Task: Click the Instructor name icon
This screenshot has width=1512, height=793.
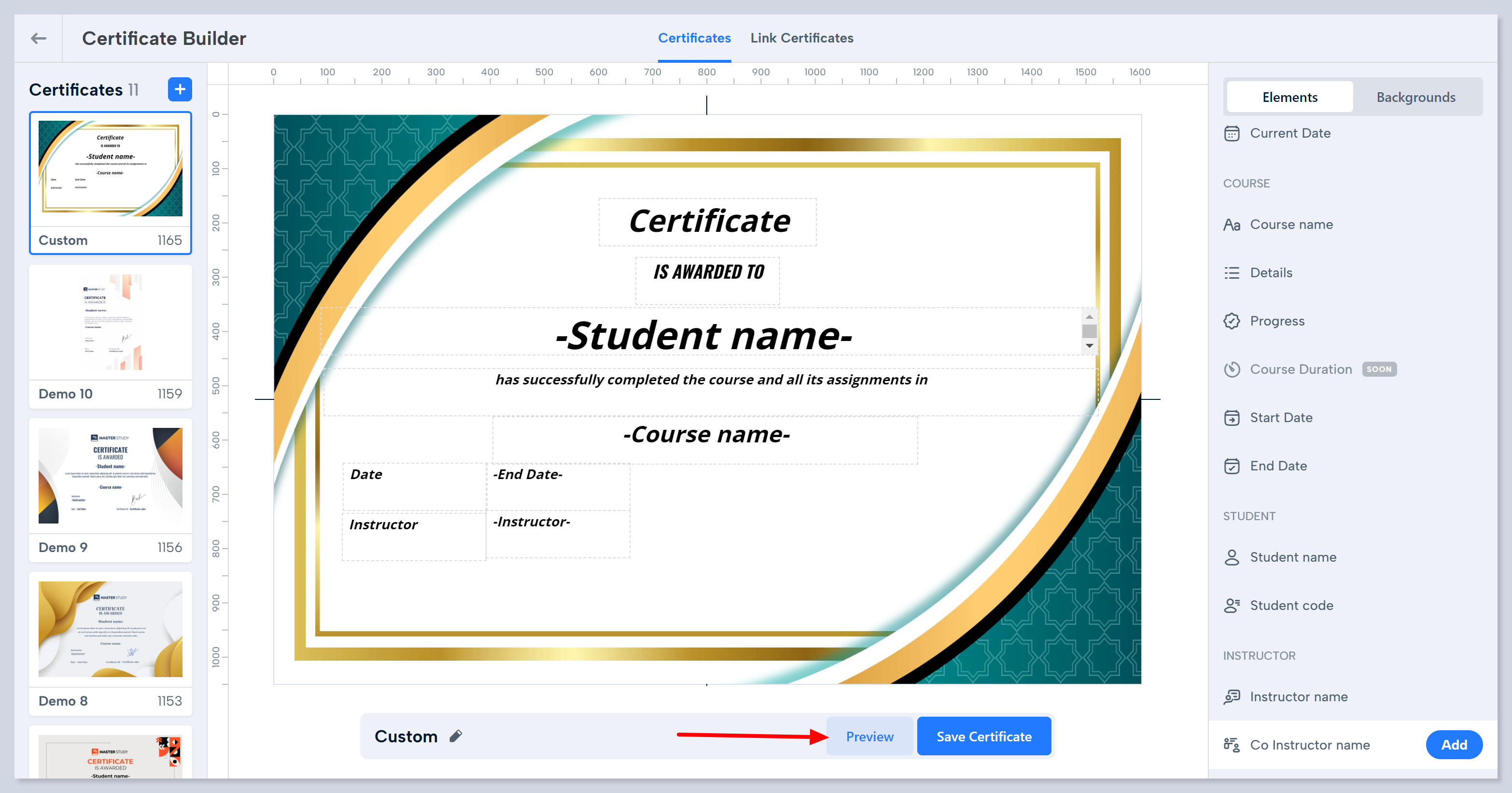Action: pyautogui.click(x=1232, y=697)
